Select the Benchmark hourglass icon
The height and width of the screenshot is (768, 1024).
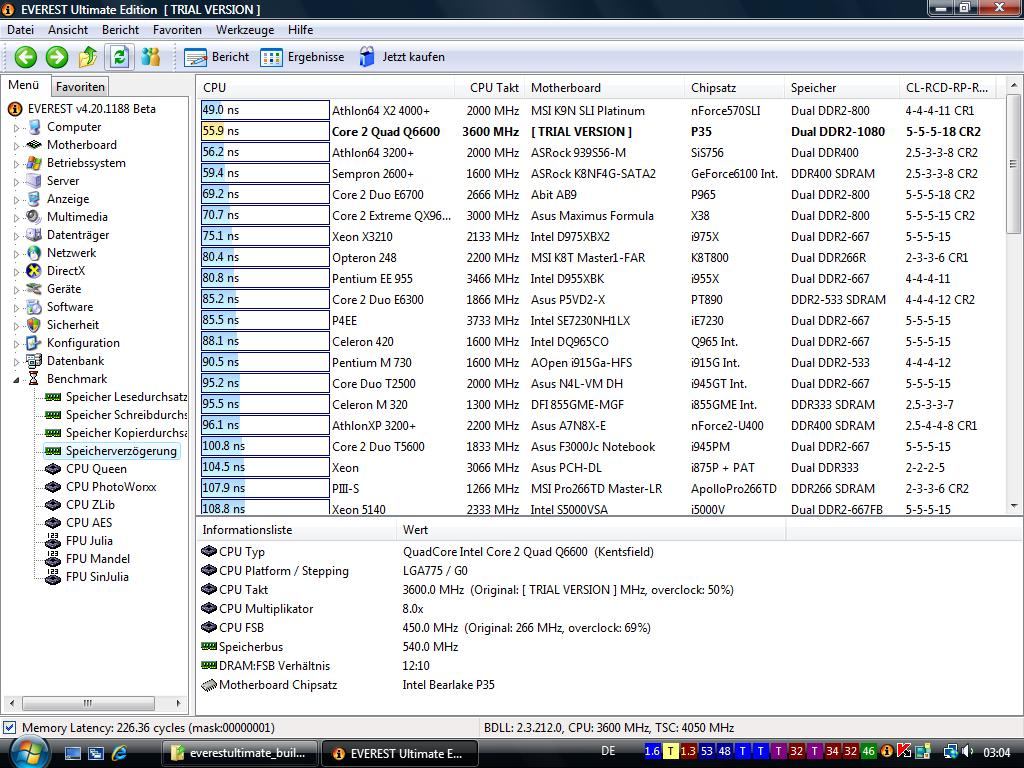34,378
